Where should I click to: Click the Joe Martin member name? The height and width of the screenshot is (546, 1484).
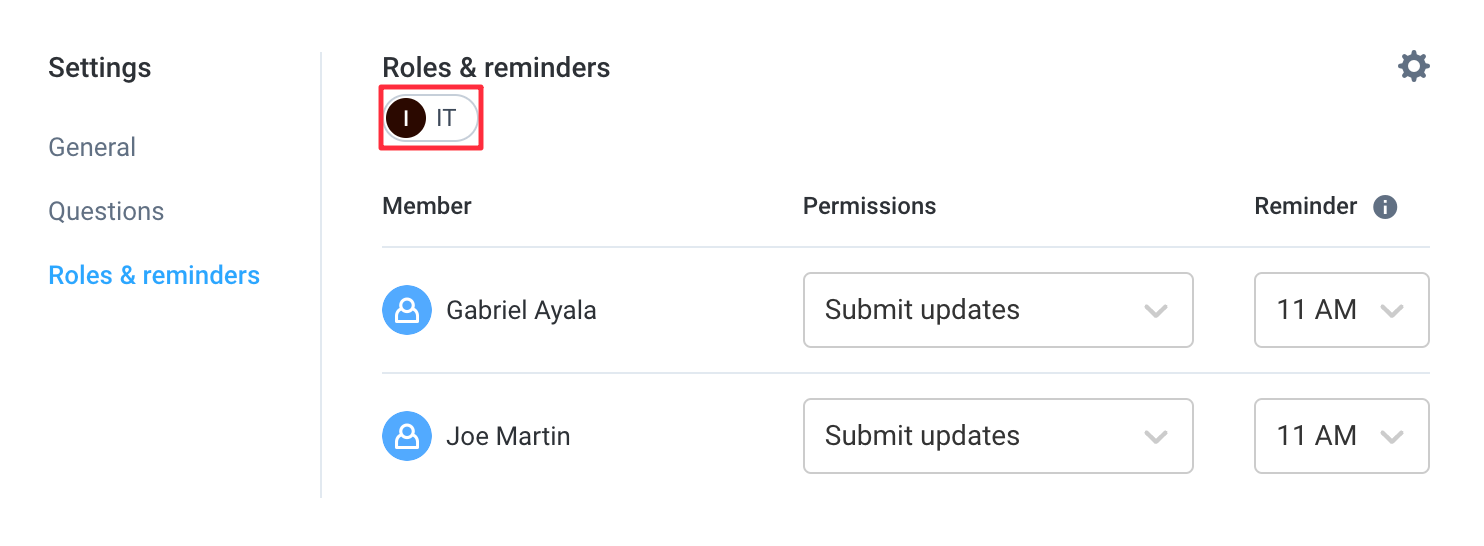click(508, 436)
